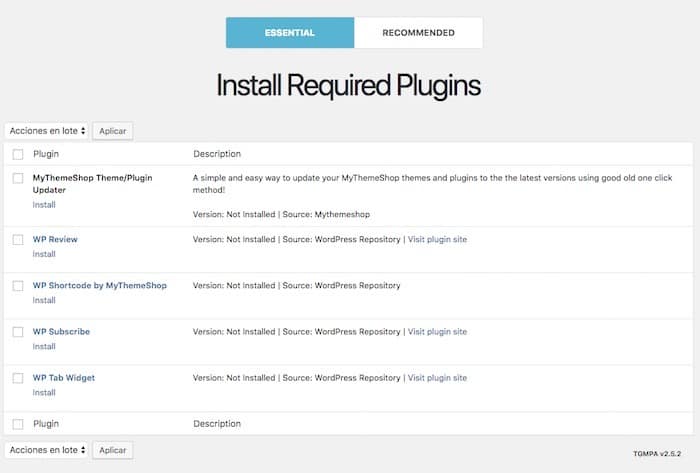Visit plugin site for WP Tab Widget
700x473 pixels.
pyautogui.click(x=437, y=378)
